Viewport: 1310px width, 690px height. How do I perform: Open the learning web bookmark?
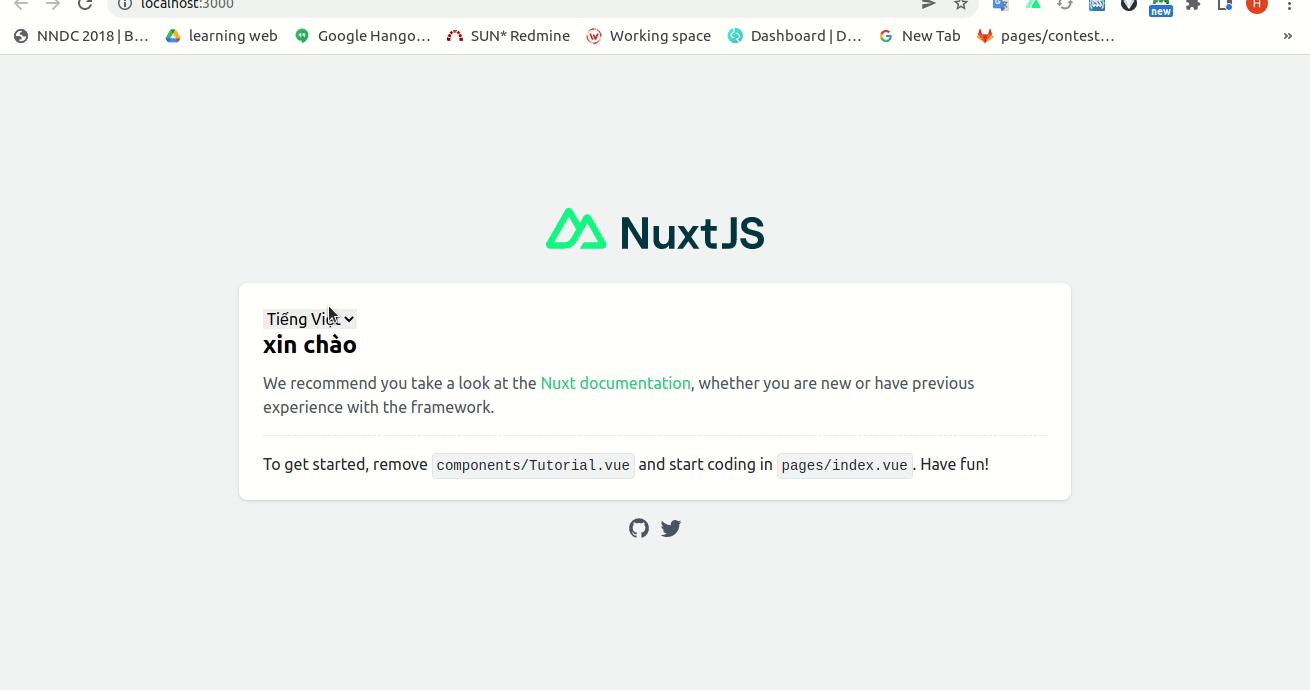(221, 36)
